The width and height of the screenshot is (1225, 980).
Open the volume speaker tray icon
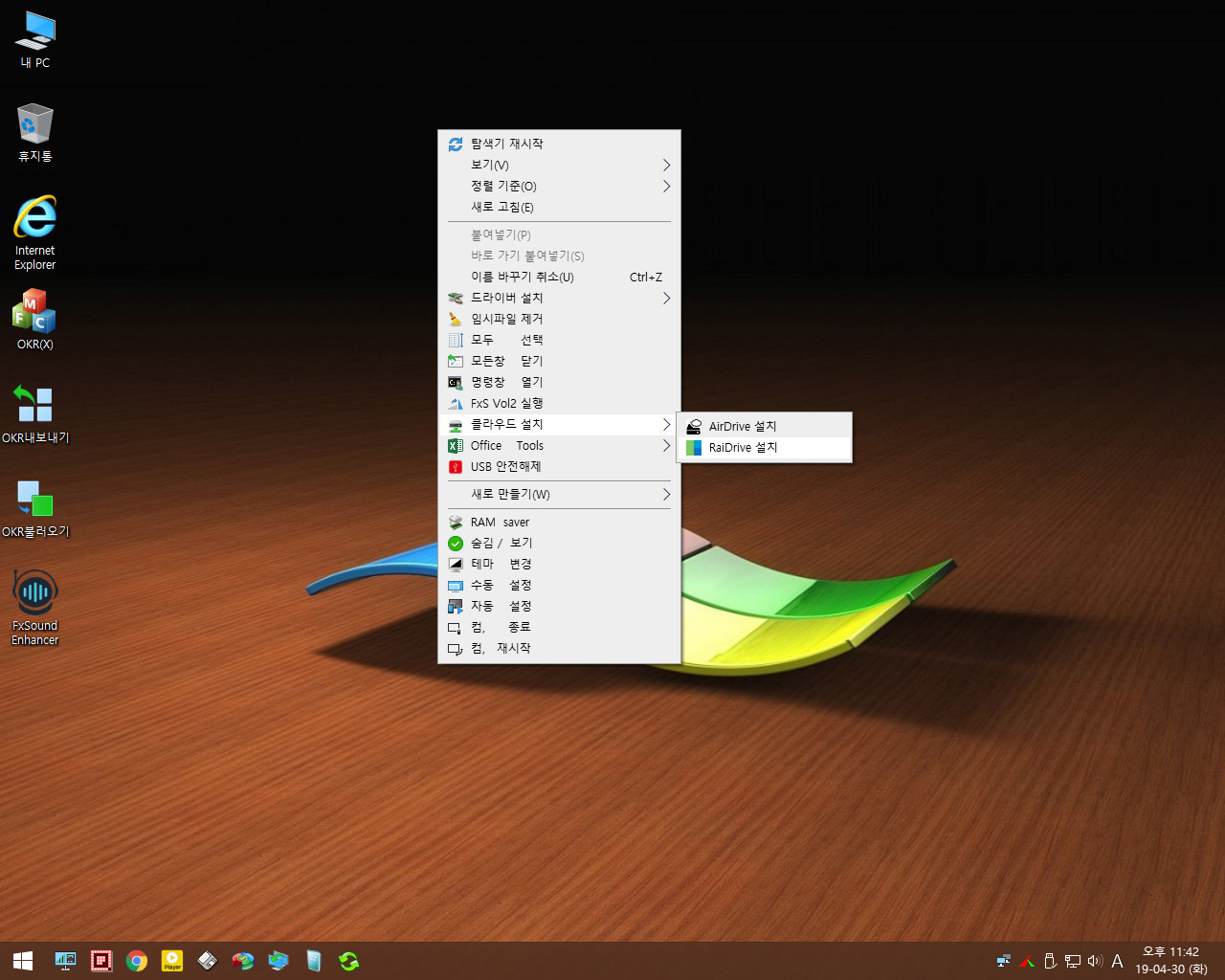pyautogui.click(x=1095, y=961)
